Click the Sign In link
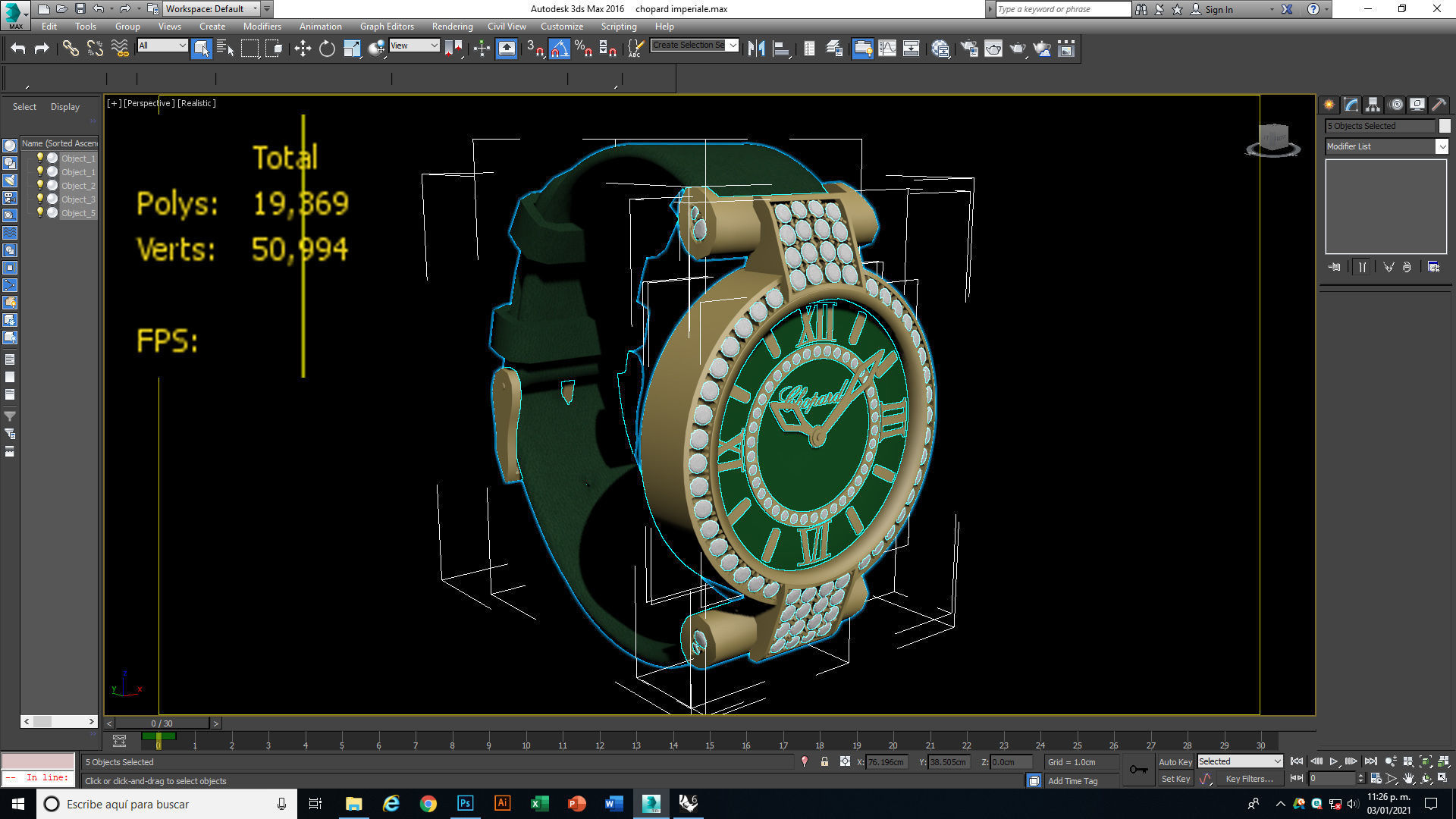The image size is (1456, 819). click(x=1219, y=9)
